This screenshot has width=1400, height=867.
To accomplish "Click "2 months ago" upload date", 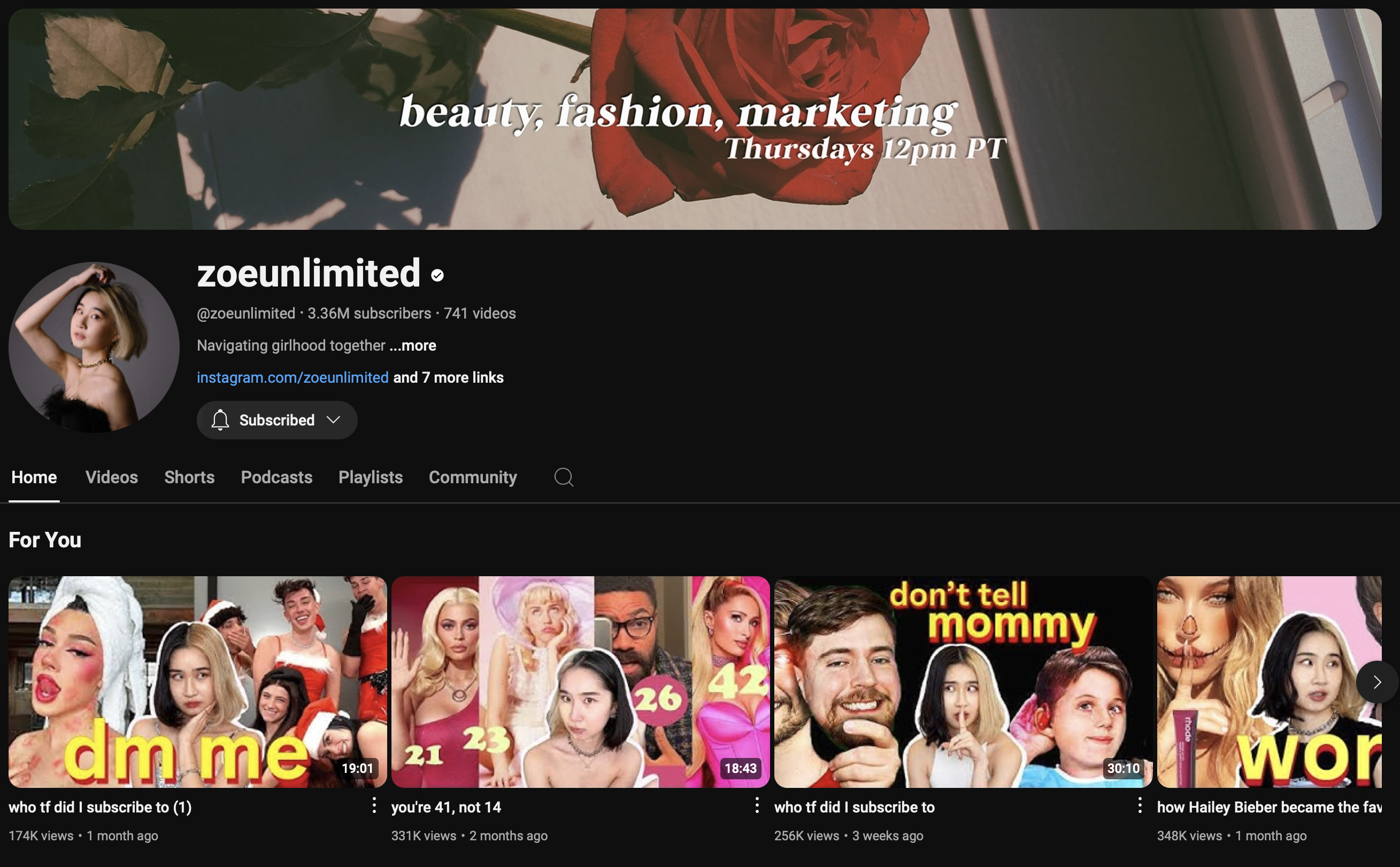I will [x=508, y=835].
